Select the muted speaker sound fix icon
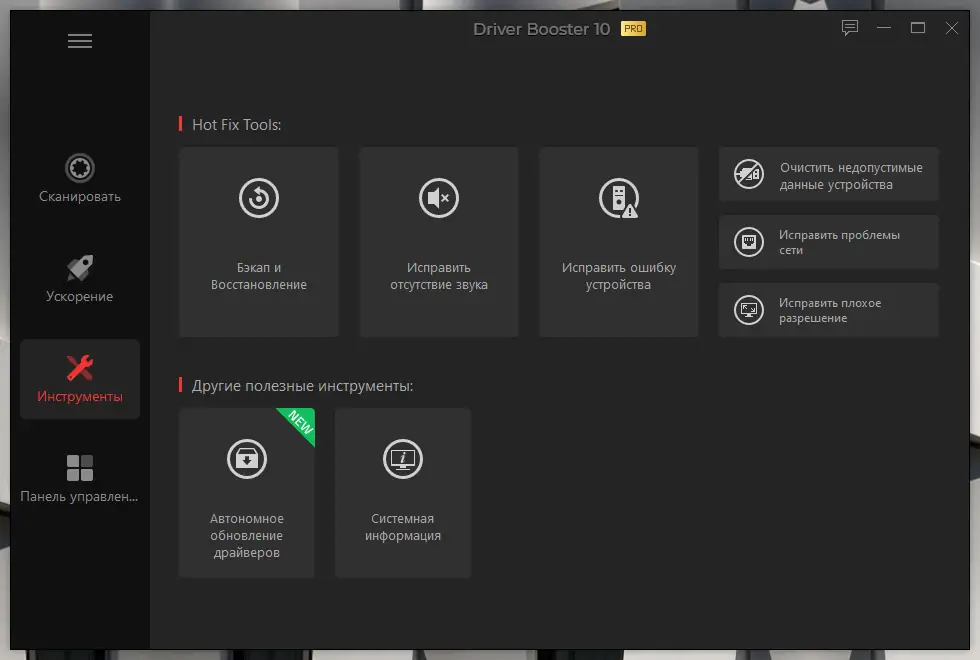 click(438, 198)
